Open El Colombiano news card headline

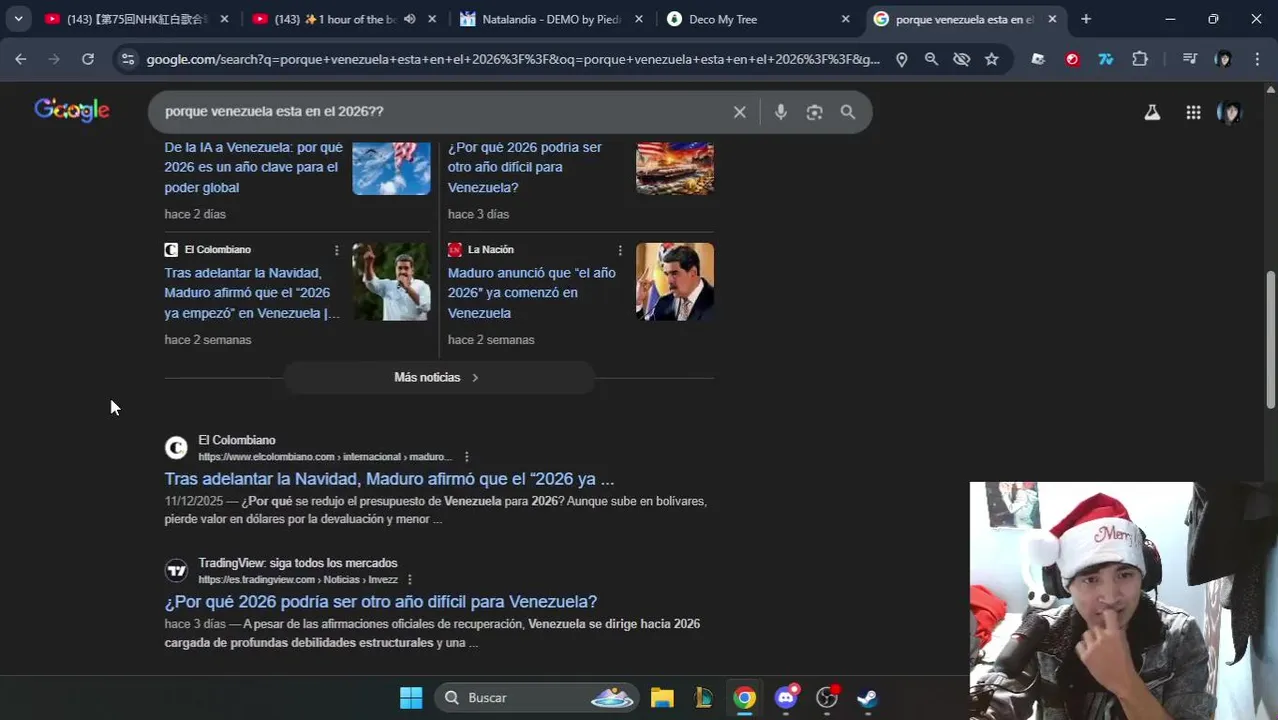[252, 293]
